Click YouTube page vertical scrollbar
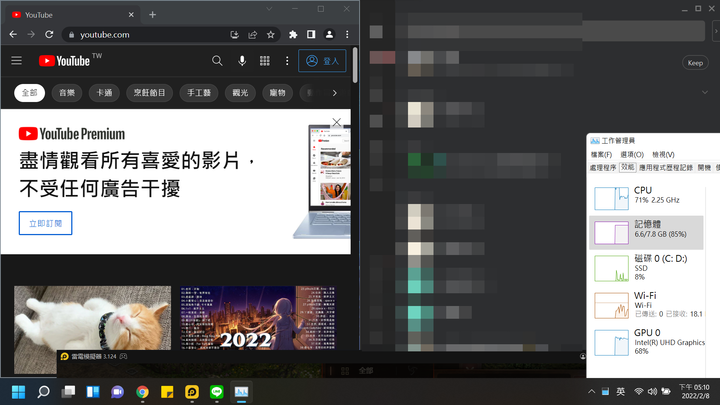720x405 pixels. point(355,65)
